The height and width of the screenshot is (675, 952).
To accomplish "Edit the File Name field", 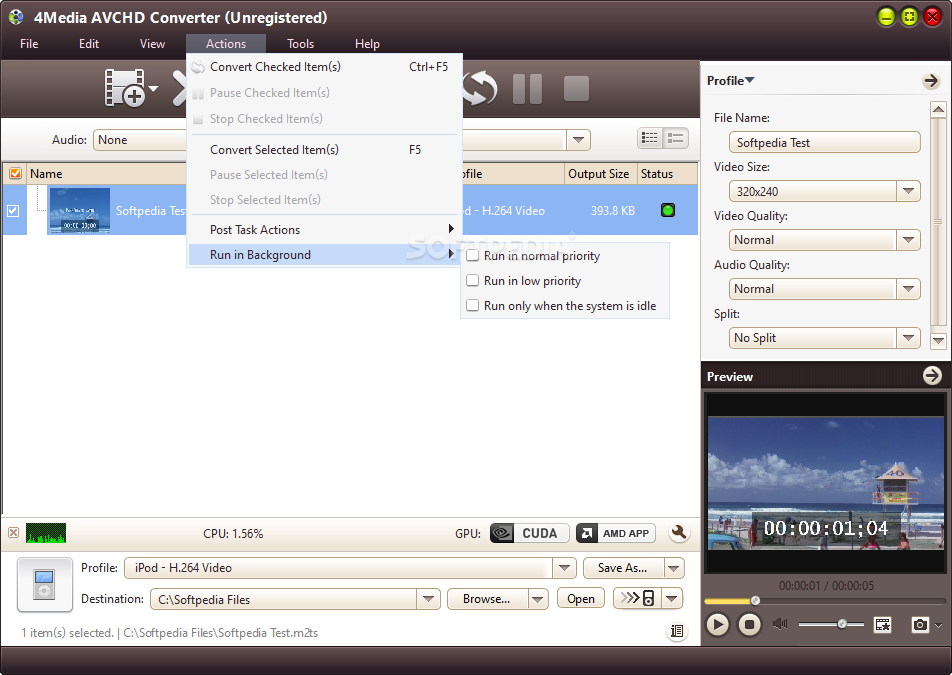I will click(x=824, y=143).
